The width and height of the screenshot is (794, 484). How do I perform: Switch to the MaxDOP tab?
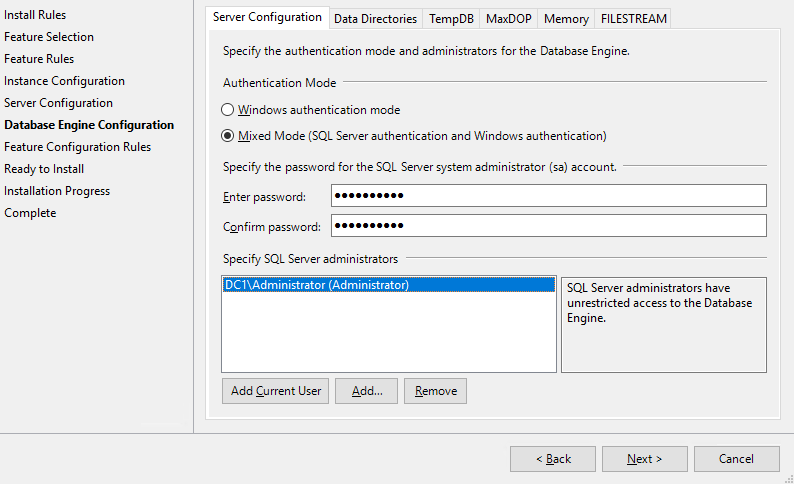coord(508,19)
